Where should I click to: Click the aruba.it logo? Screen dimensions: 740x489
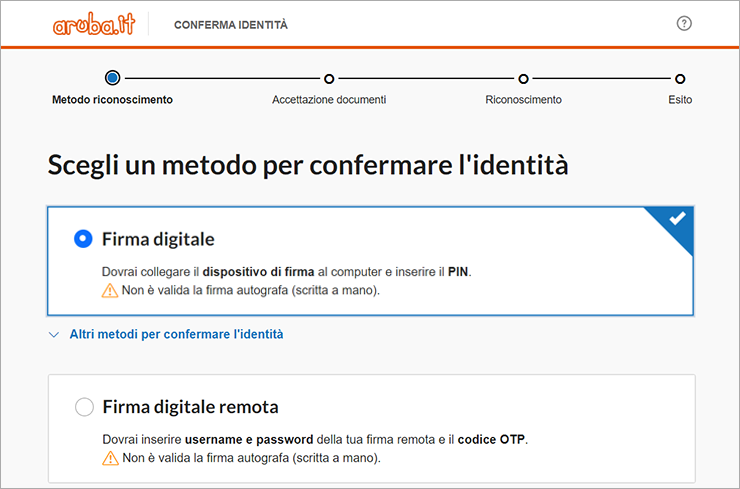click(x=94, y=24)
